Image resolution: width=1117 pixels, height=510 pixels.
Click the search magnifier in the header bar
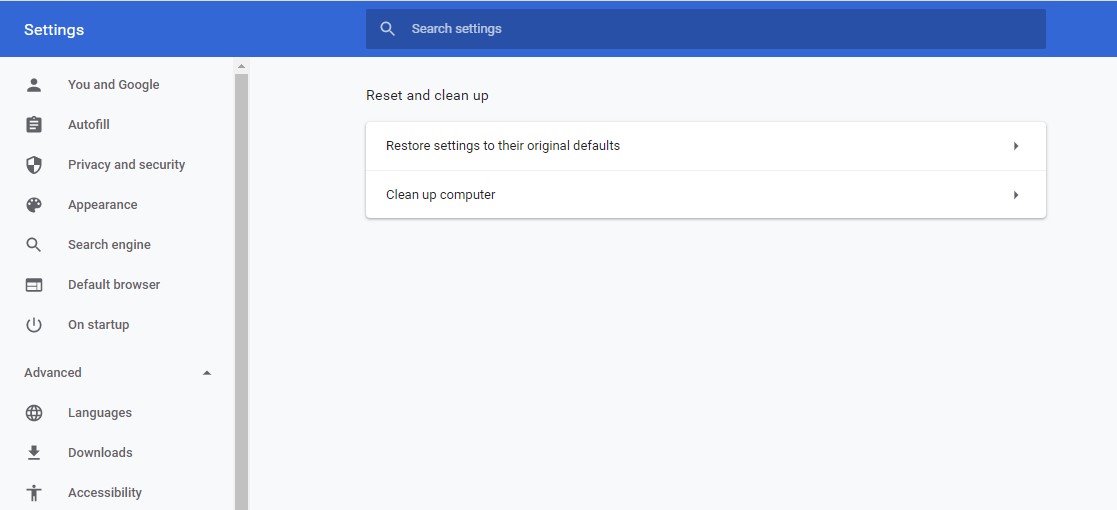388,29
